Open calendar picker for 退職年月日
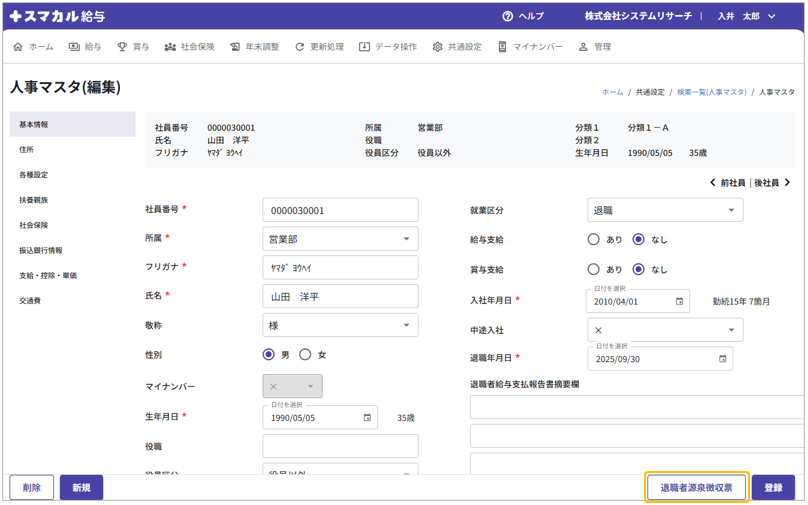 click(x=722, y=359)
